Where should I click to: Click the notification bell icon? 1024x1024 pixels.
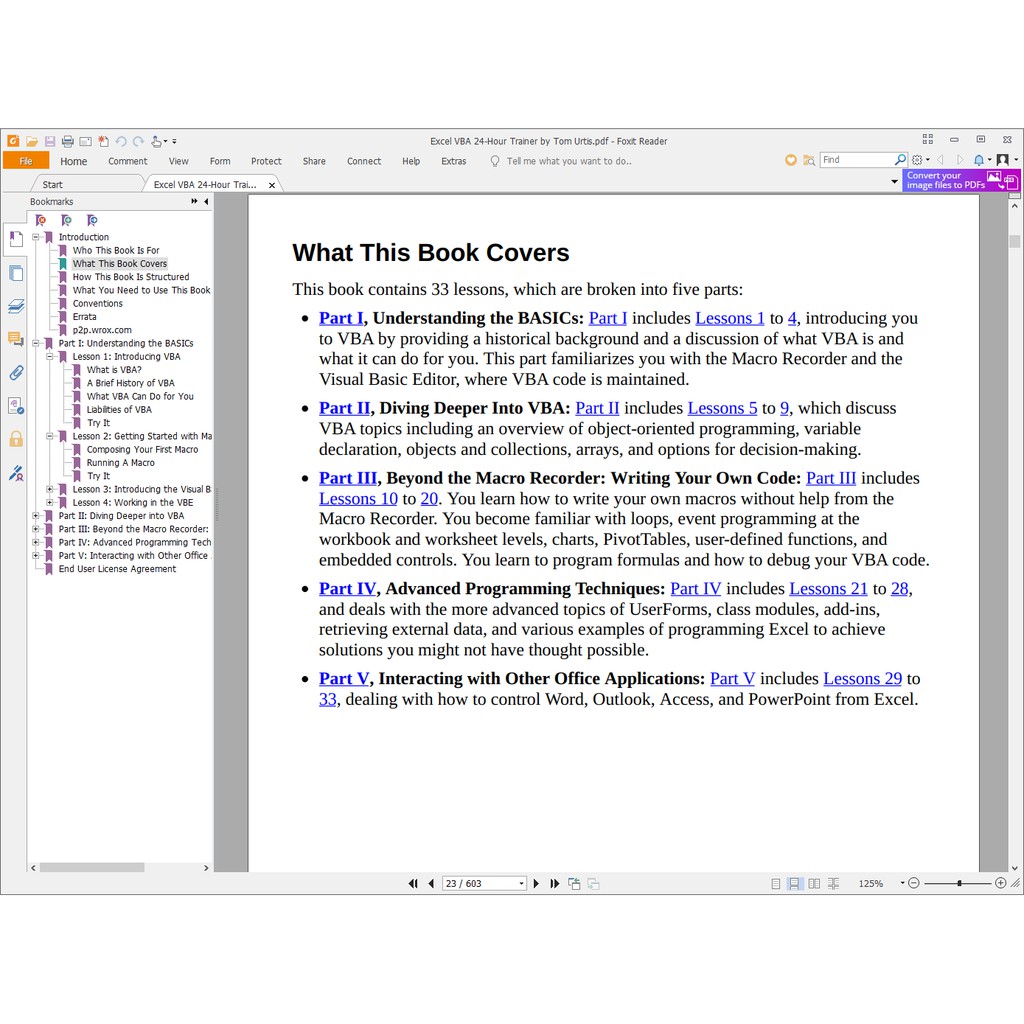click(x=979, y=160)
